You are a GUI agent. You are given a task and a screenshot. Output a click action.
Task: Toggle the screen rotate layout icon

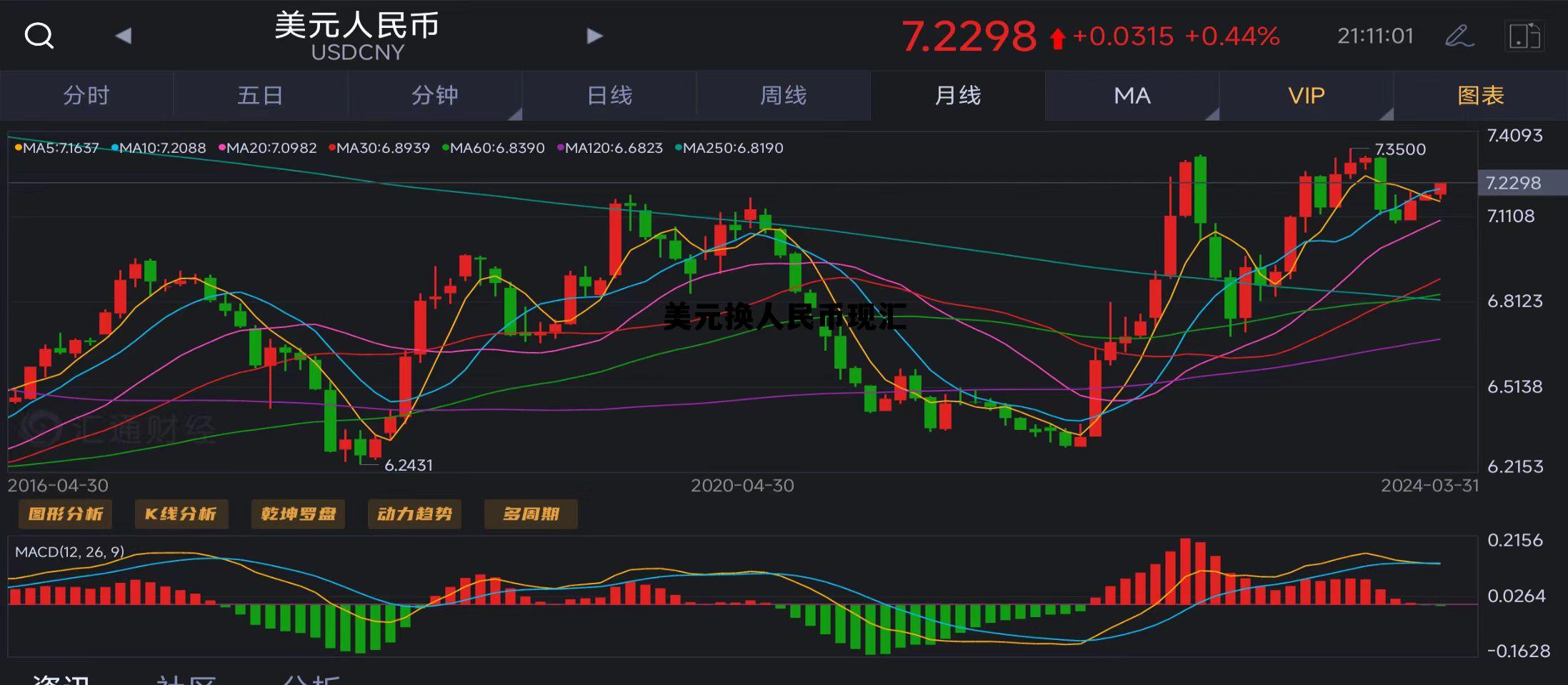(1523, 36)
